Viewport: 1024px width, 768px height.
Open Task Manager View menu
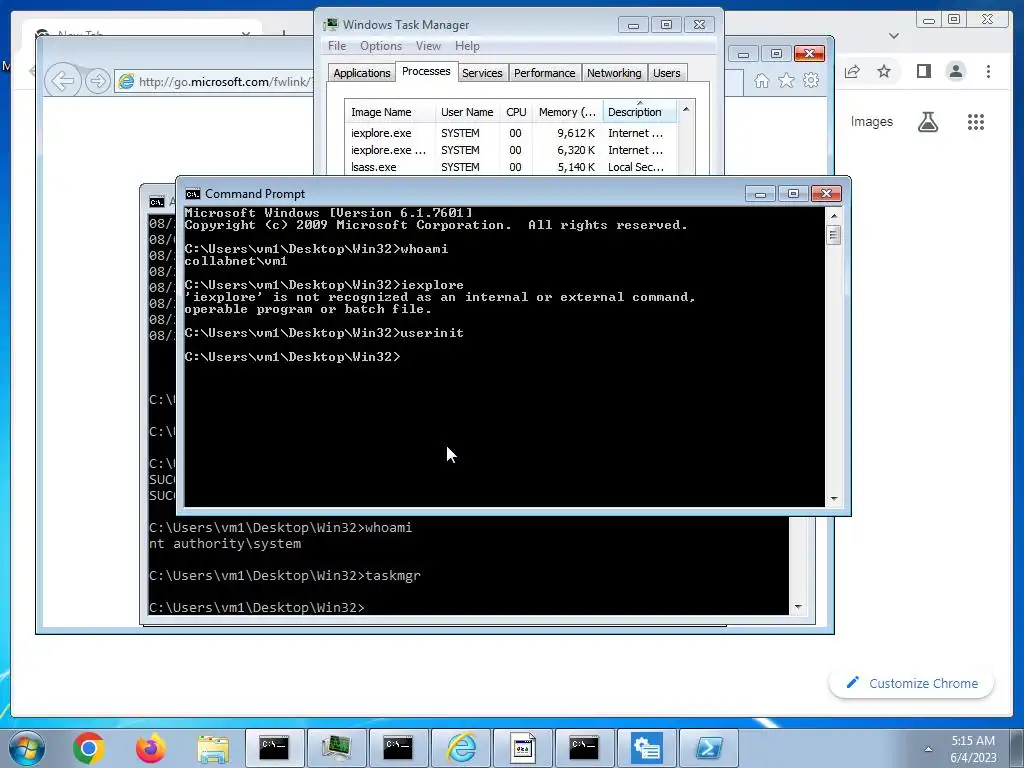point(428,46)
